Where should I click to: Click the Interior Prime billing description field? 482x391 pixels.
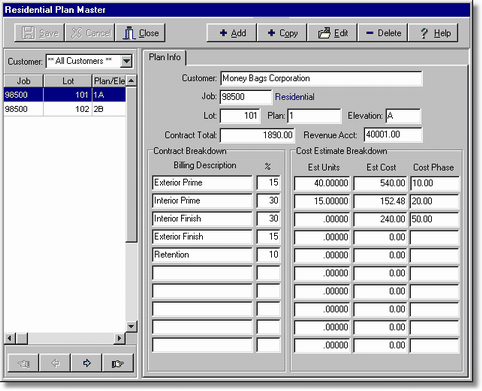click(x=202, y=201)
